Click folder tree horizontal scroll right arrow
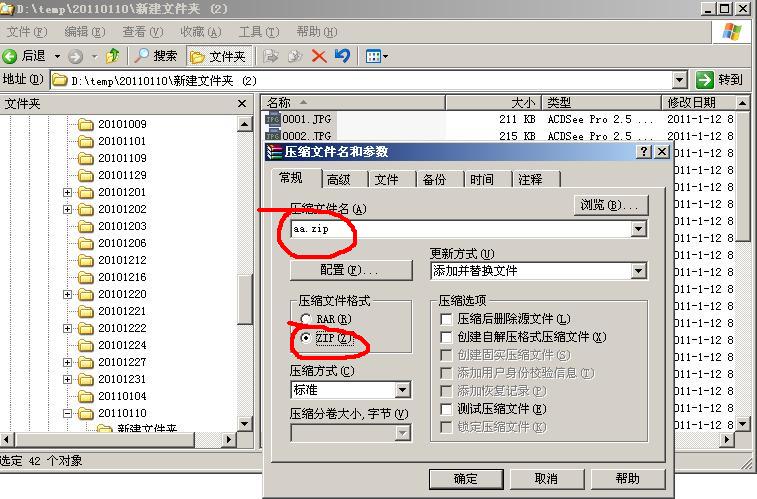757x499 pixels. [229, 440]
